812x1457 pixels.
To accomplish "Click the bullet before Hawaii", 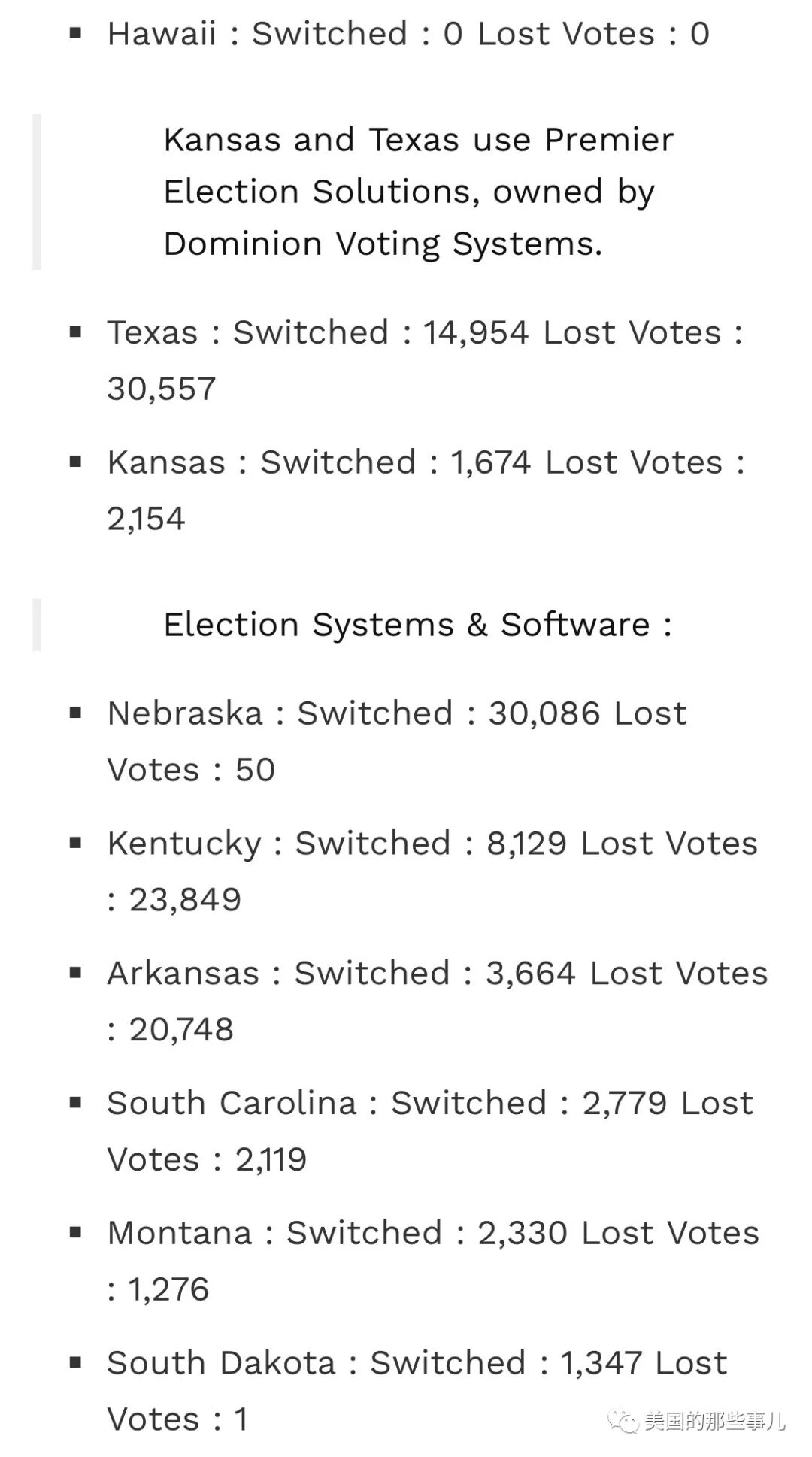I will pos(75,33).
